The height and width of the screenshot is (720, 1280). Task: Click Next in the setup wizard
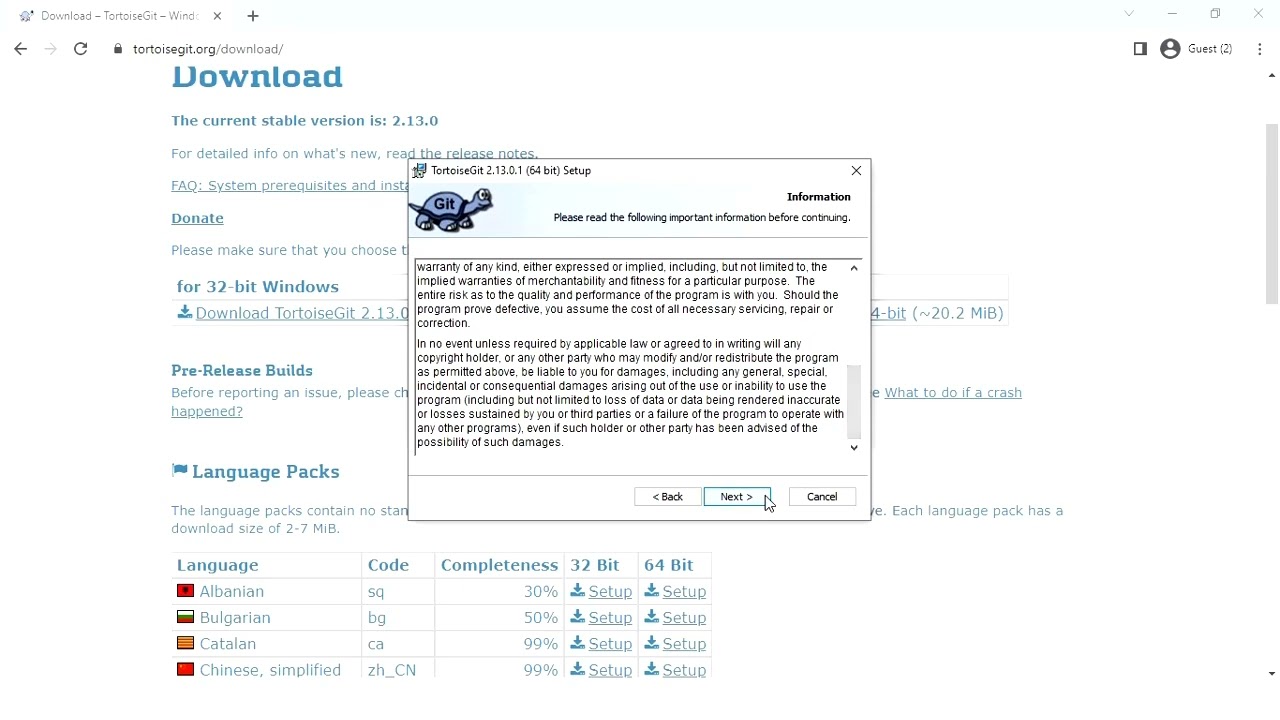737,497
